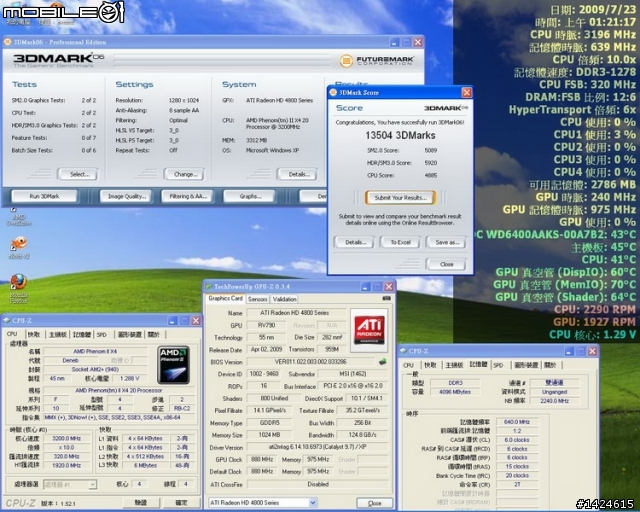Open 關於 tab in CPU-Z processor window
Image resolution: width=640 pixels, height=512 pixels.
click(x=154, y=335)
